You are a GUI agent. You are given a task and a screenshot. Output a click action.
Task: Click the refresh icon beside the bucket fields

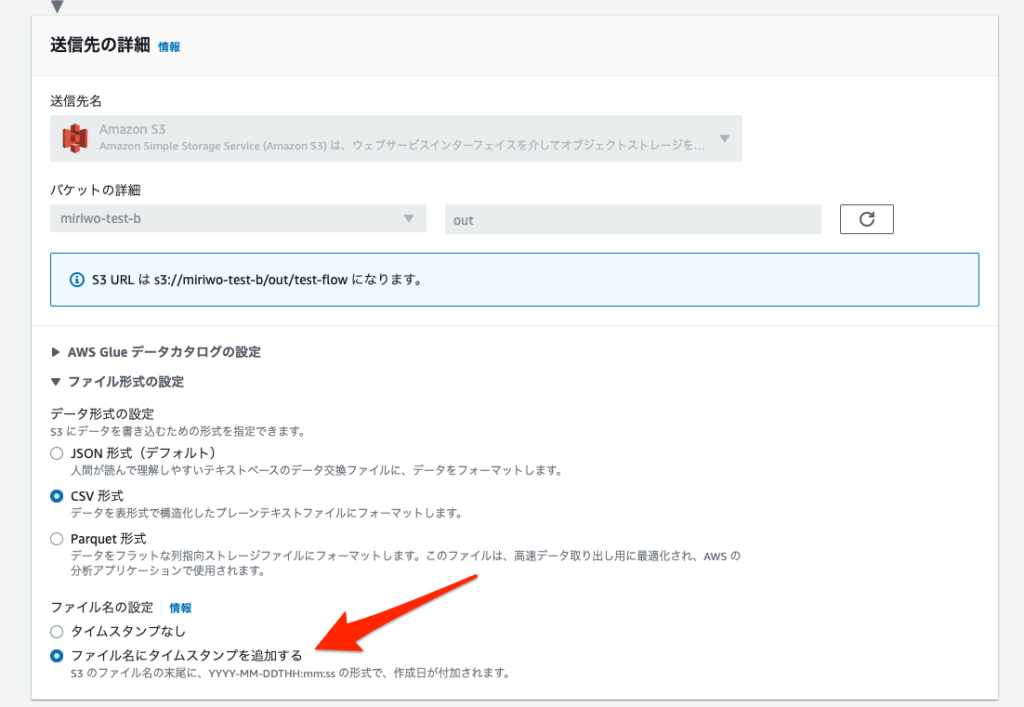[x=866, y=218]
